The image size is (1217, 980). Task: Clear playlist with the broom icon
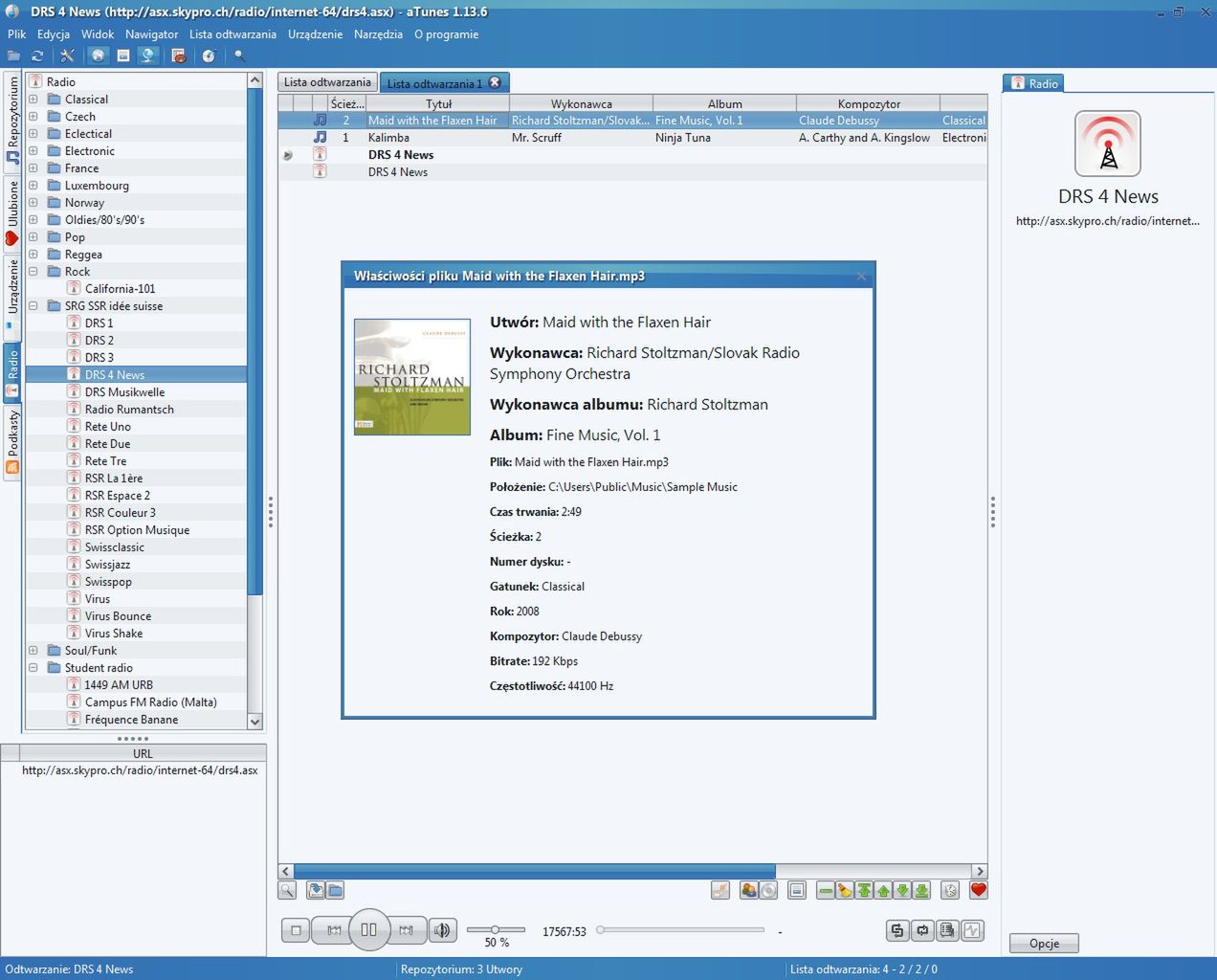pos(845,891)
